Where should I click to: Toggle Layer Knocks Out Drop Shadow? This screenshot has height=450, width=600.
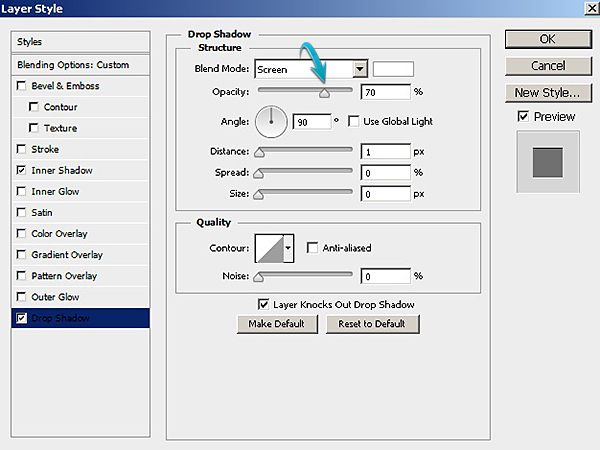tap(264, 305)
